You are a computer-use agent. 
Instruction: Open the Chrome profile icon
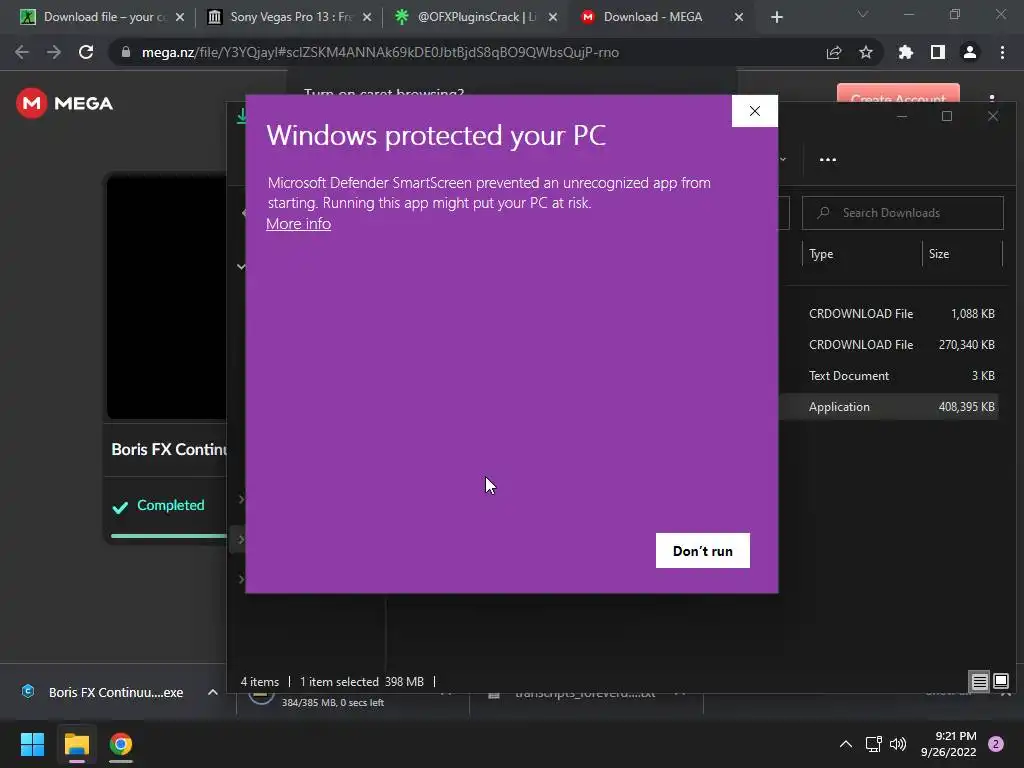click(x=970, y=52)
